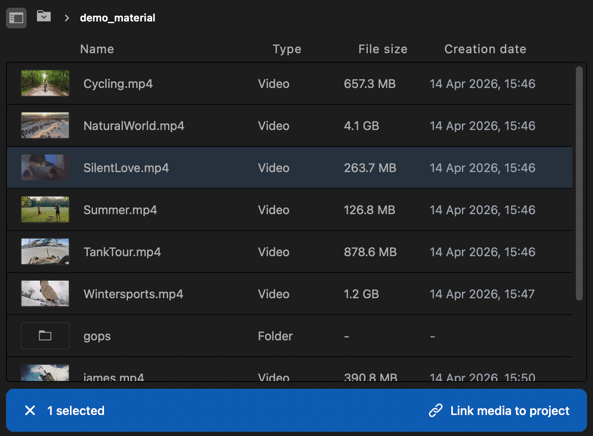Clear selection with the X icon

[30, 410]
